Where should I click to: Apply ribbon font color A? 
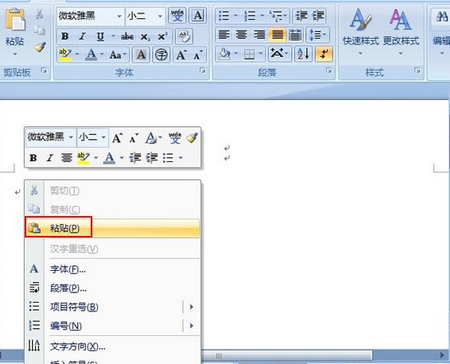(x=91, y=54)
